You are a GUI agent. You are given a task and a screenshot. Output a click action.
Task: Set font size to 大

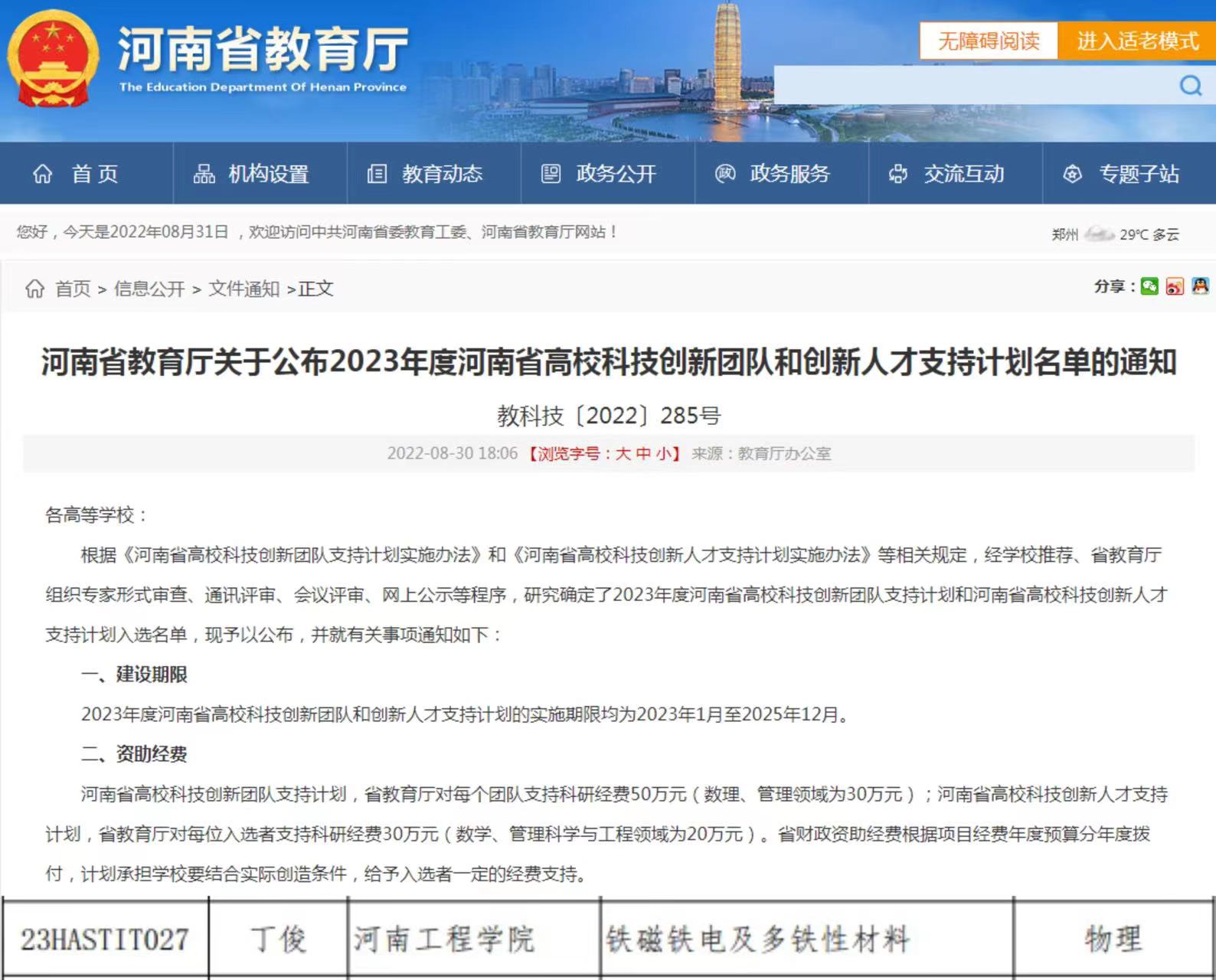tap(623, 453)
